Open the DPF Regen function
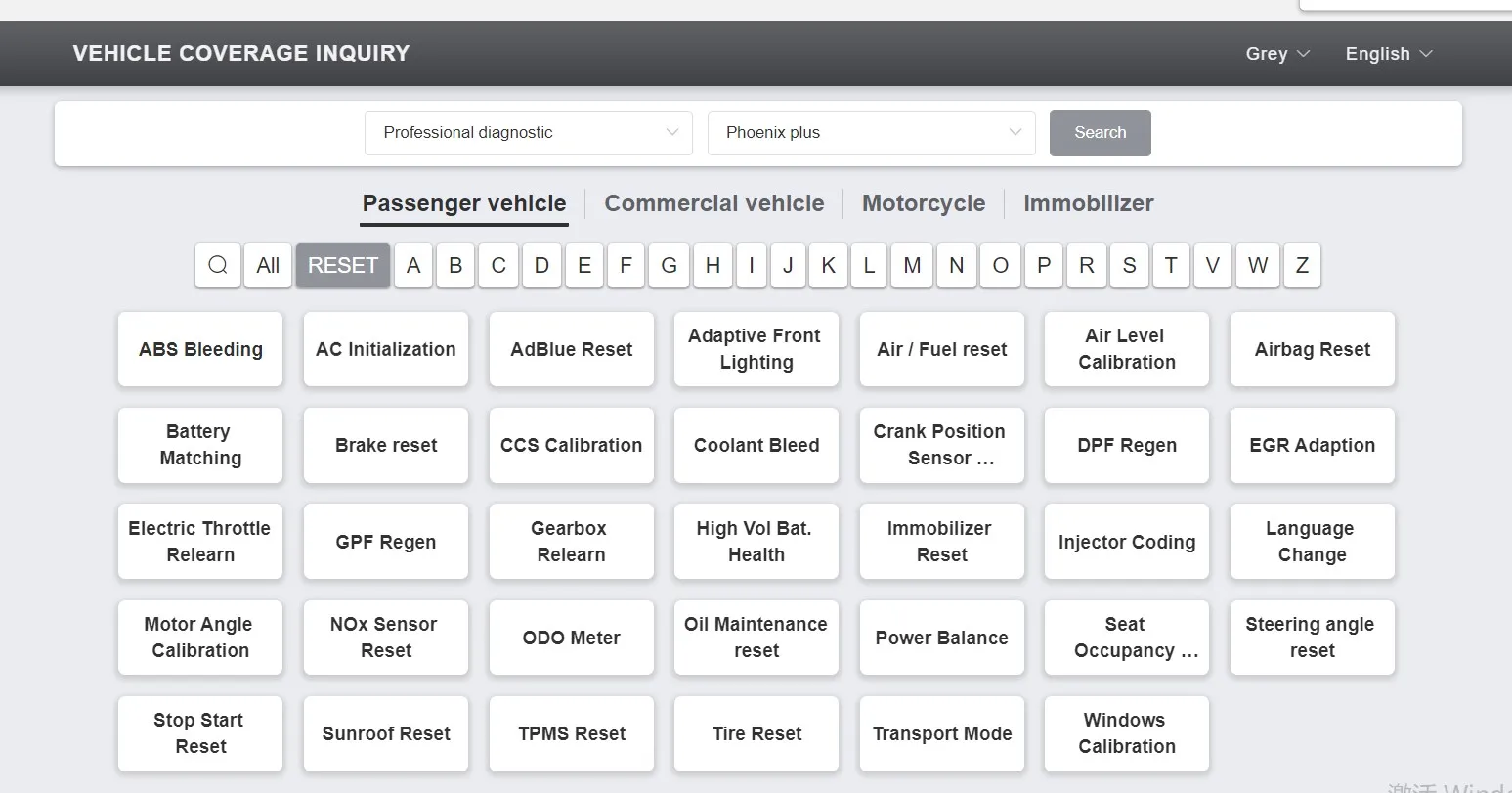The width and height of the screenshot is (1512, 793). coord(1127,445)
